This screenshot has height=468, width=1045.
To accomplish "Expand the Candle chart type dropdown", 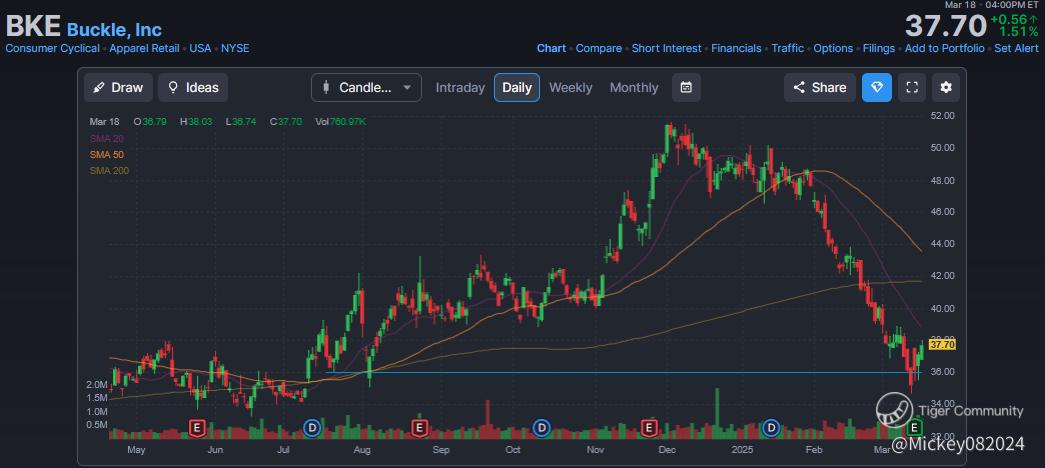I will point(367,87).
